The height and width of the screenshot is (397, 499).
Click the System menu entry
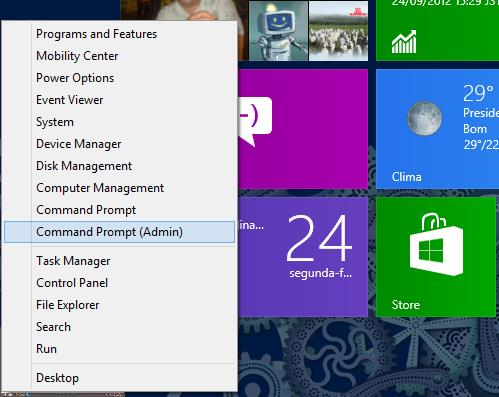119,122
